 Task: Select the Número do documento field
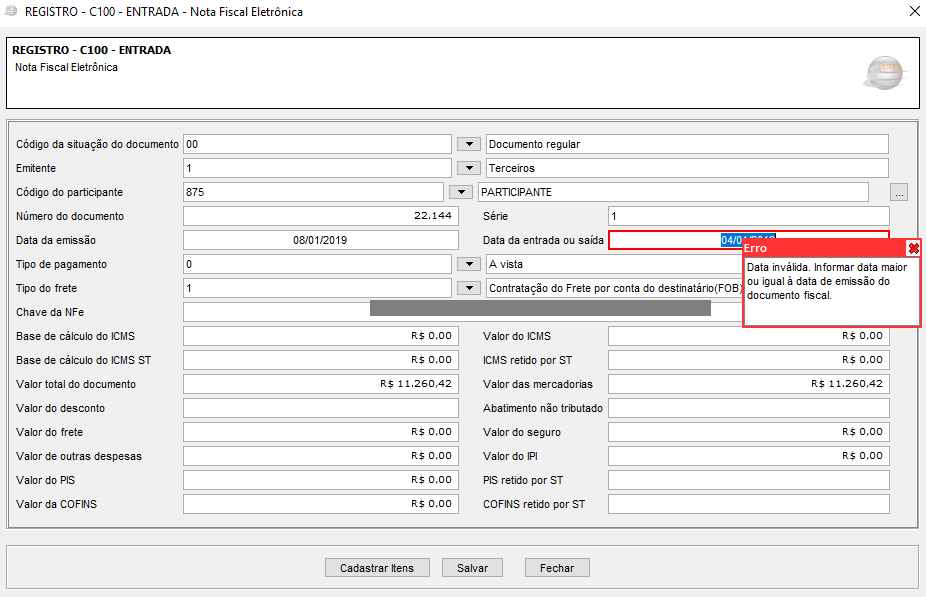(320, 216)
